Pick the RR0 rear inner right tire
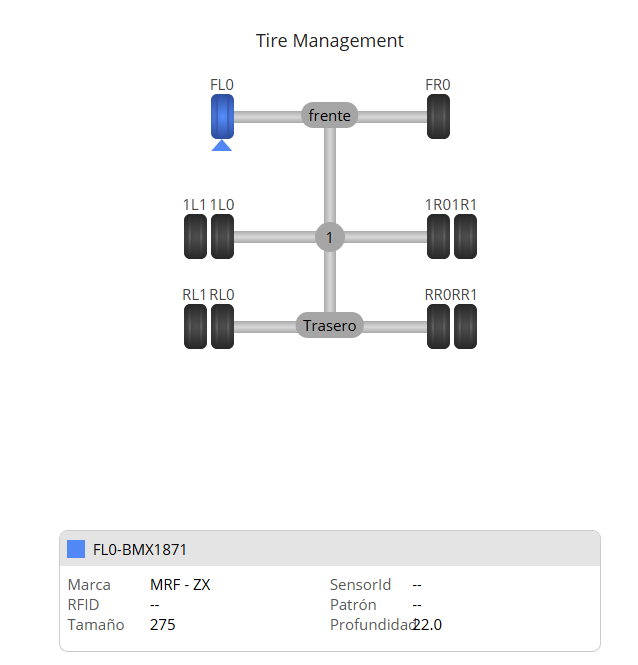 click(438, 326)
